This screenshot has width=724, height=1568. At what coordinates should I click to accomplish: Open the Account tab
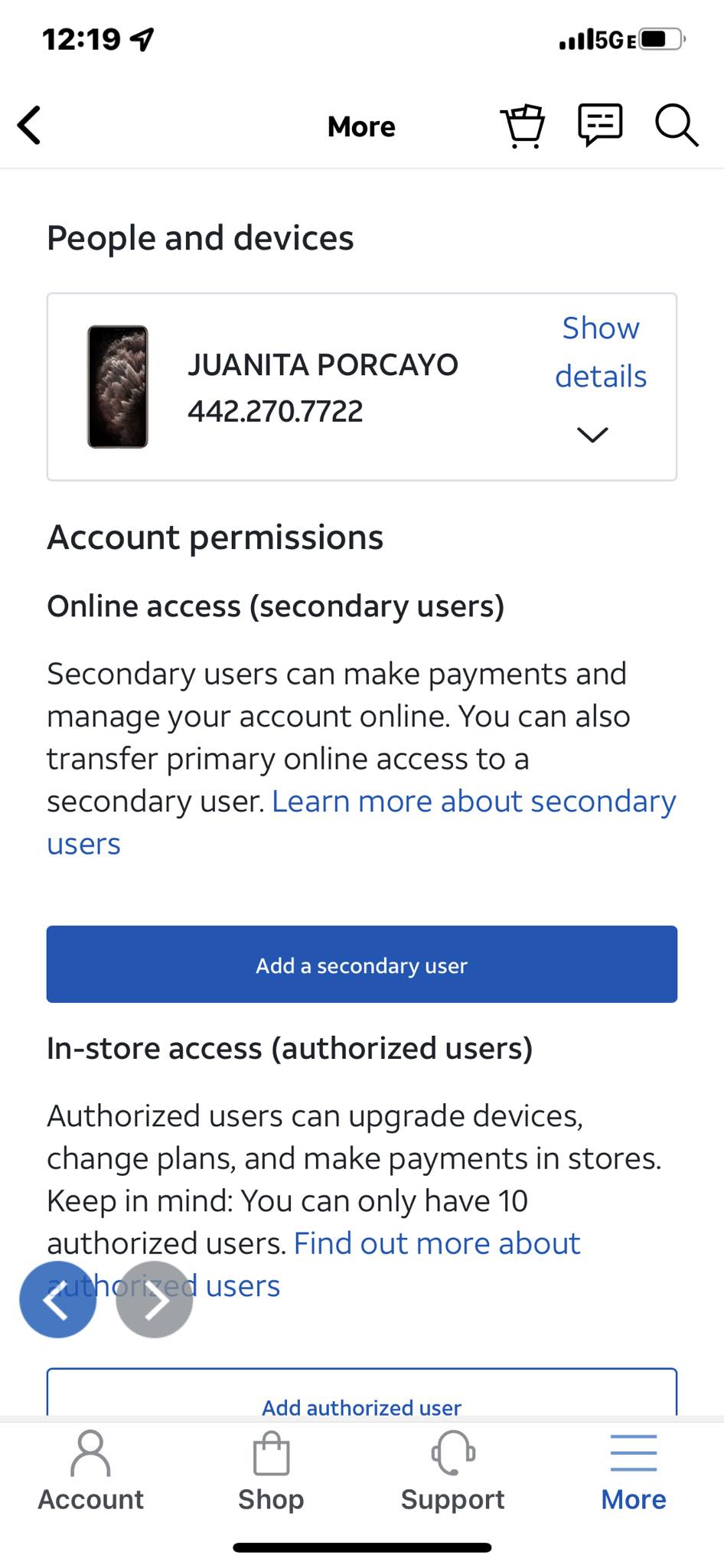point(90,1471)
